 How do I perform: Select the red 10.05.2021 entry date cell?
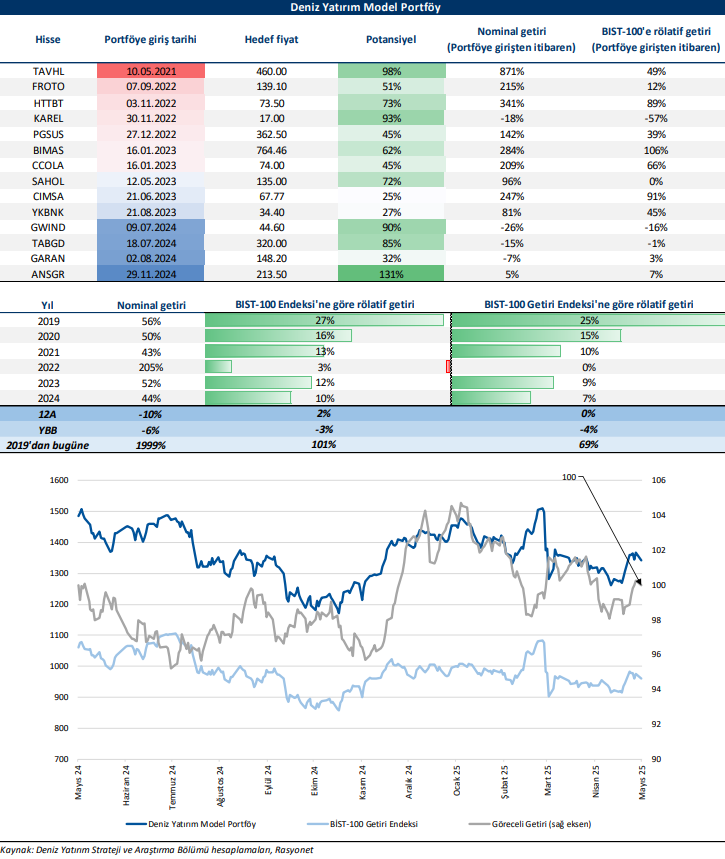[151, 72]
